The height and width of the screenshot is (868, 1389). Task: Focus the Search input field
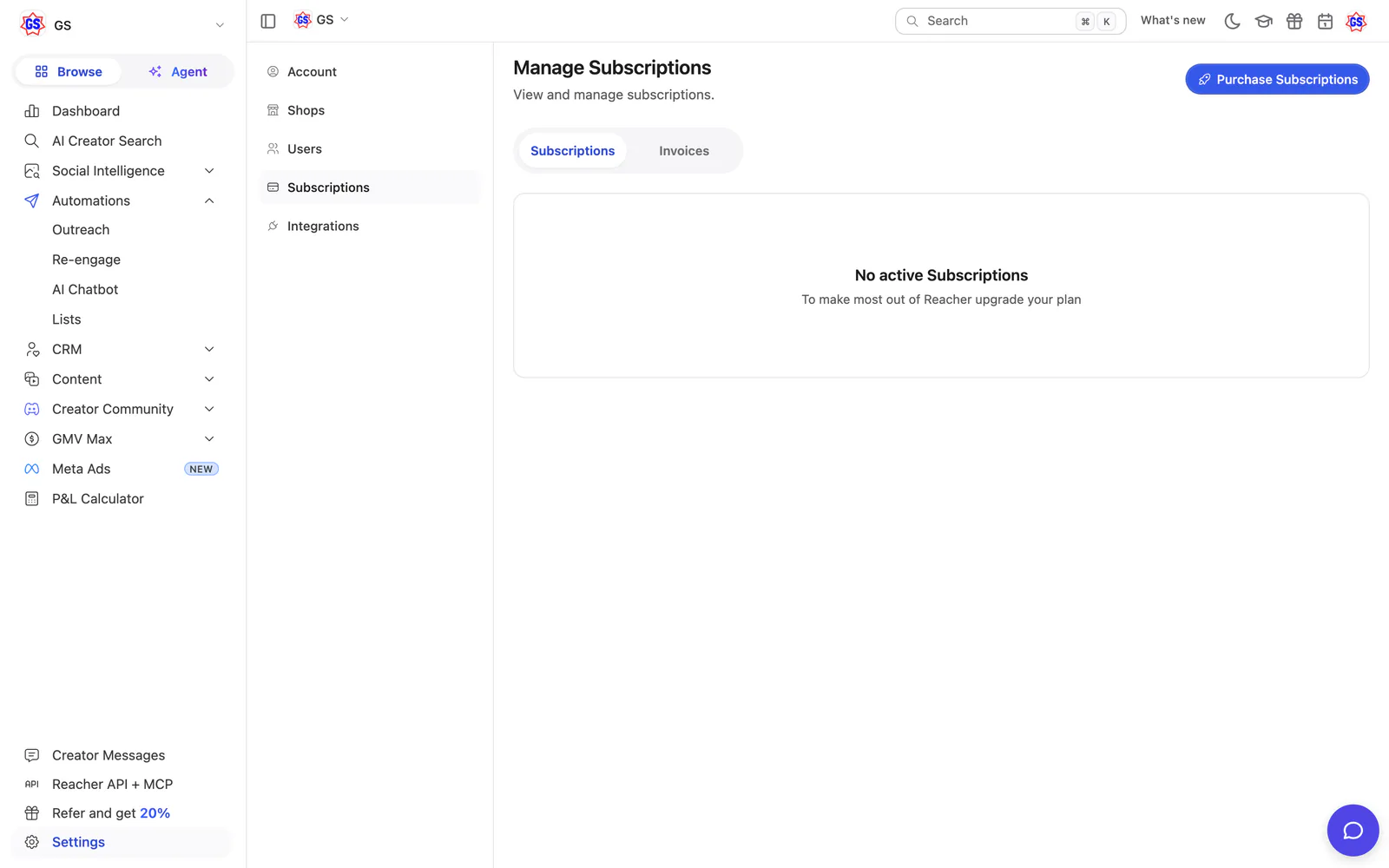(1010, 21)
